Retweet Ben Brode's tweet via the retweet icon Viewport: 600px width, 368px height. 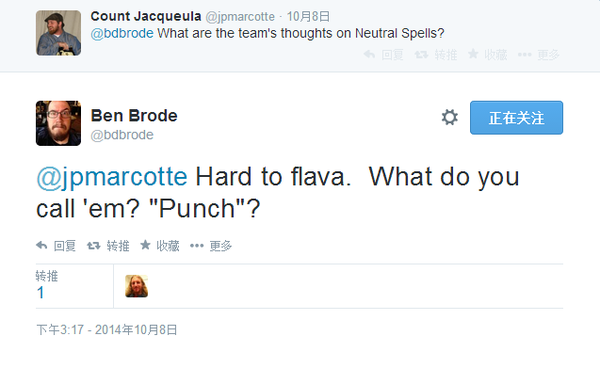93,245
